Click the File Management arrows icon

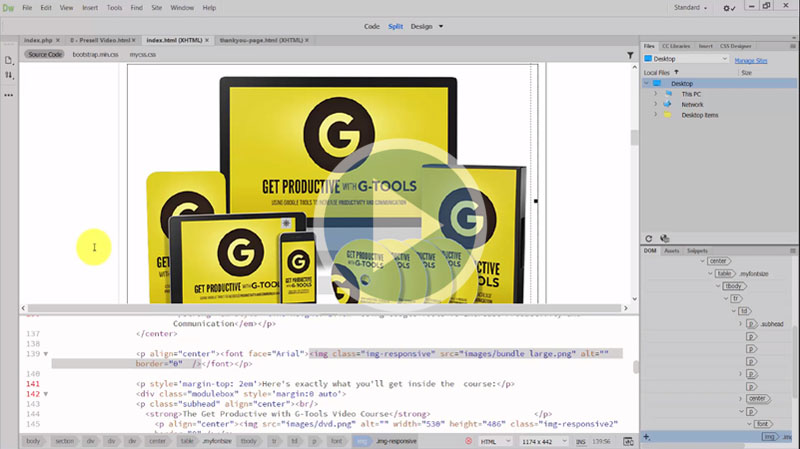coord(9,75)
